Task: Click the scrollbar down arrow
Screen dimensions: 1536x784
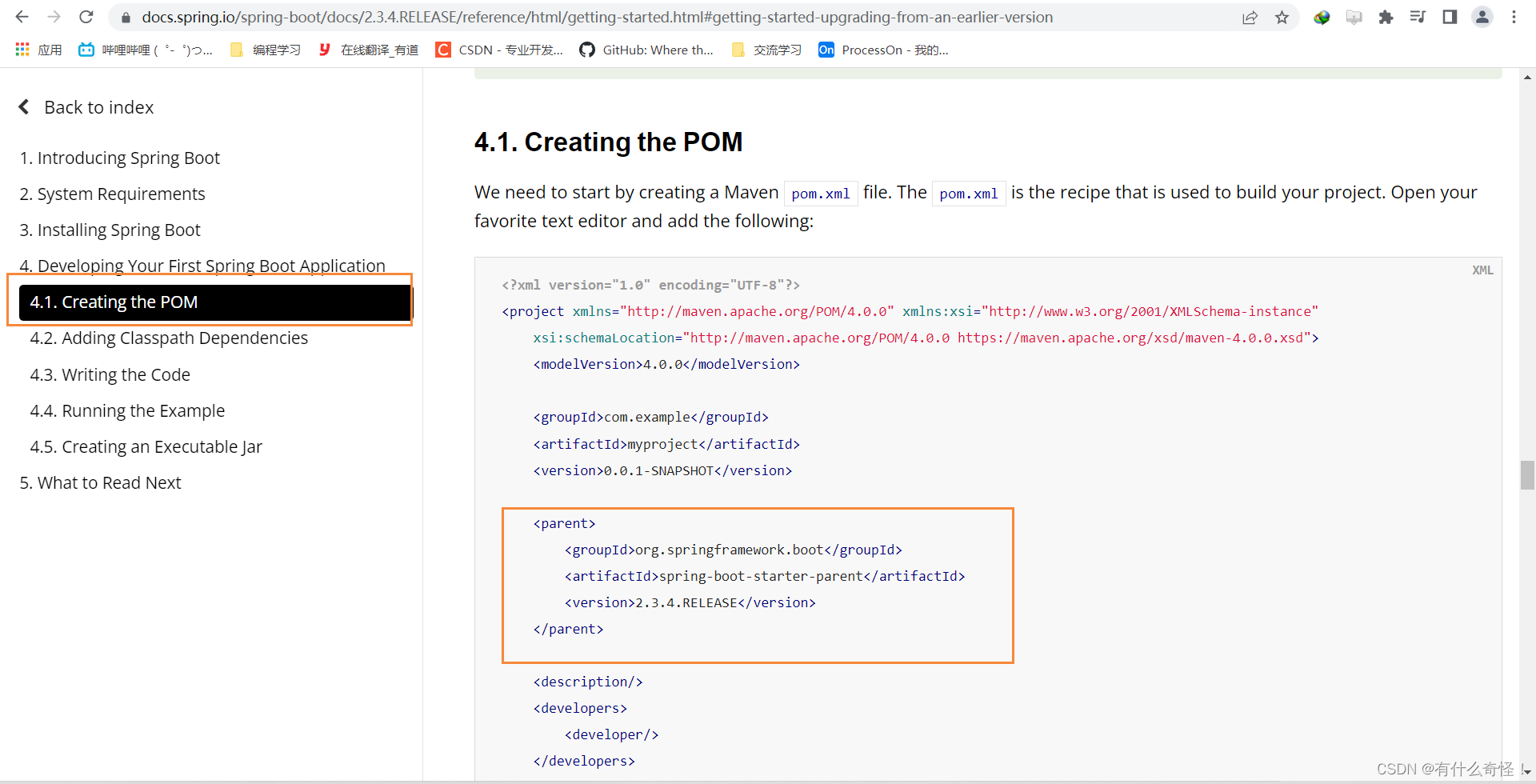Action: pyautogui.click(x=1527, y=772)
